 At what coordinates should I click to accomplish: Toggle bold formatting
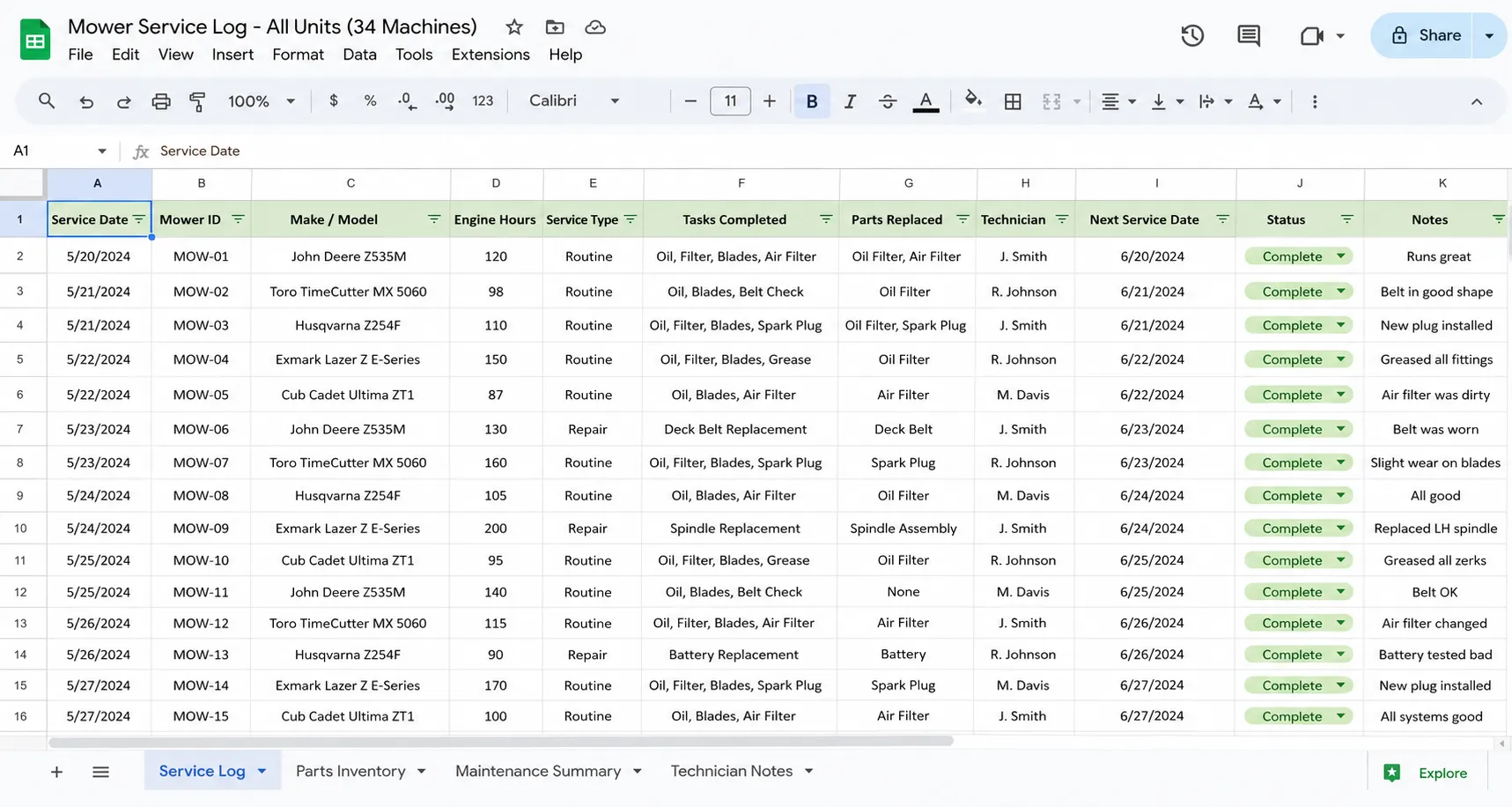pos(812,101)
